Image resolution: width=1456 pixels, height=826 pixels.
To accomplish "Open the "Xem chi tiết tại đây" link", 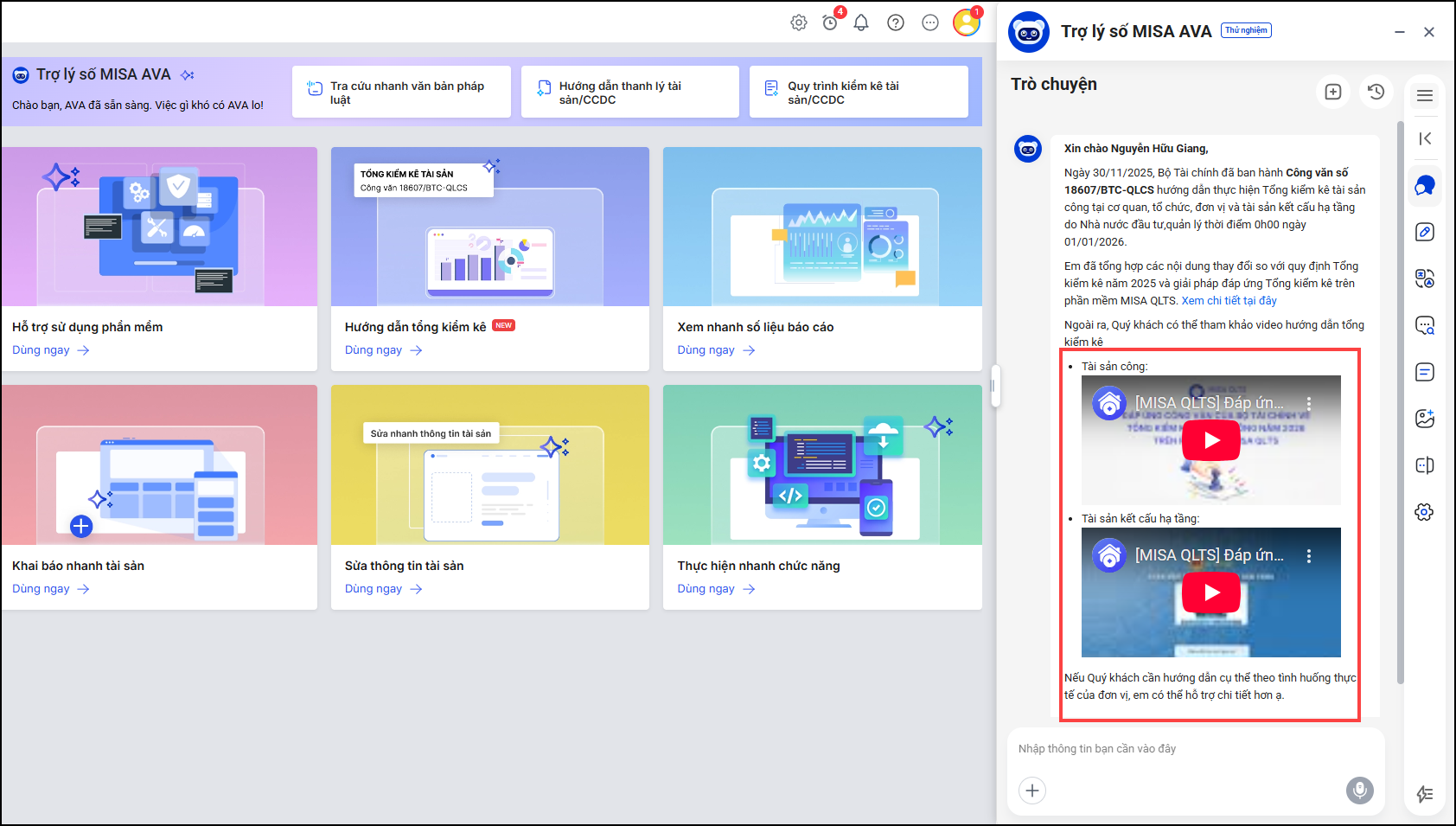I will tap(1229, 301).
